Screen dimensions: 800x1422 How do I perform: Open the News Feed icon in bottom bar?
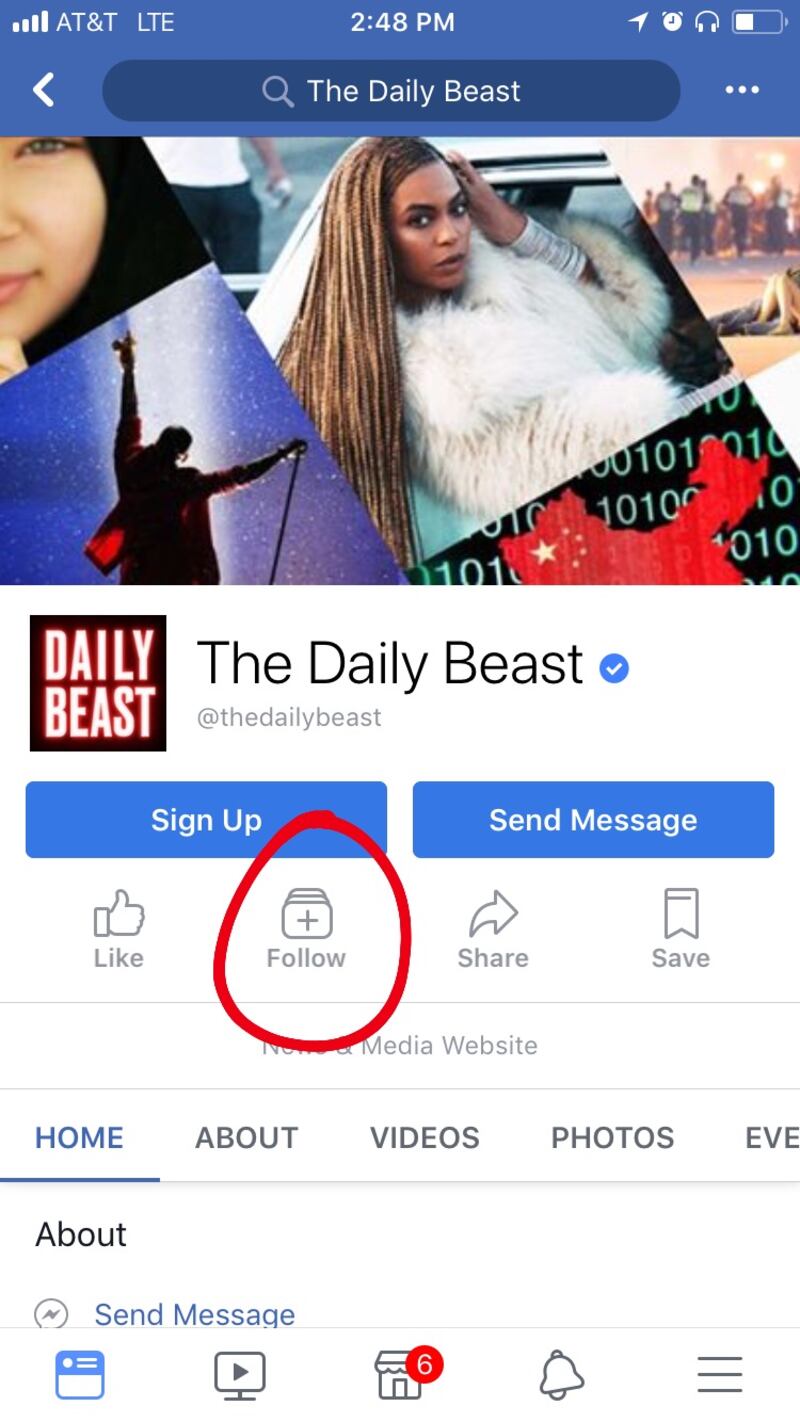(80, 1375)
